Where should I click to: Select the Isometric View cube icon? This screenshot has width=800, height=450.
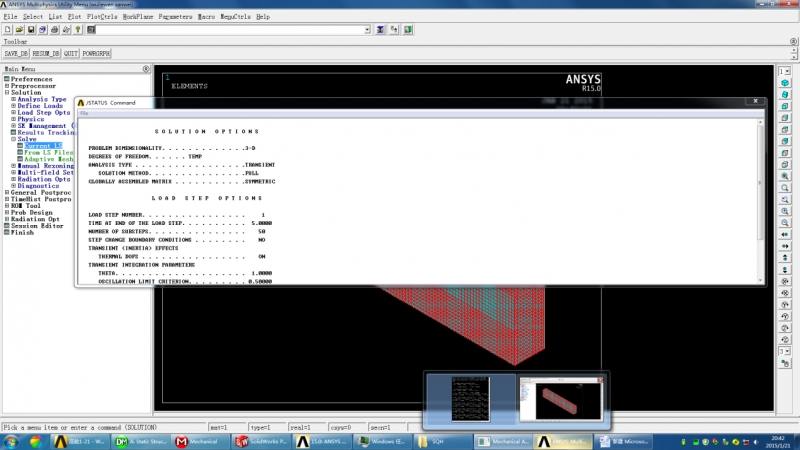[785, 83]
